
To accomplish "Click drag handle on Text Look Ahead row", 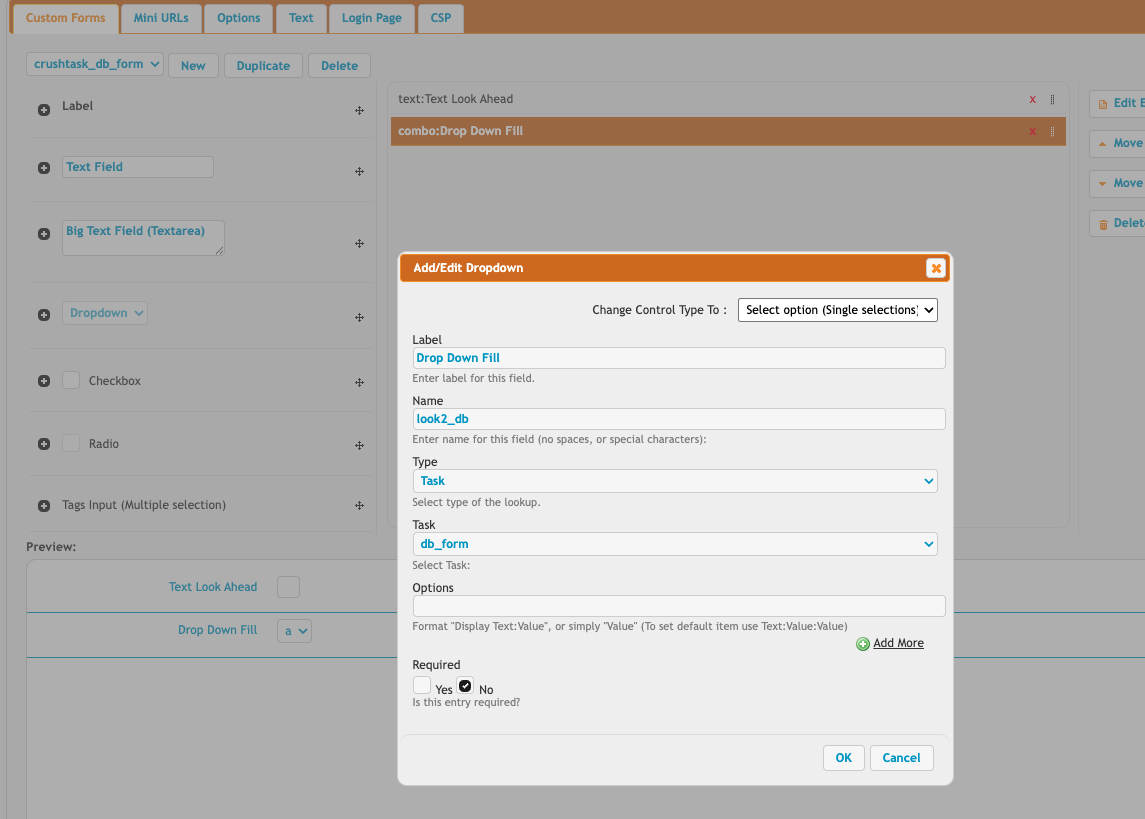I will tap(1052, 100).
